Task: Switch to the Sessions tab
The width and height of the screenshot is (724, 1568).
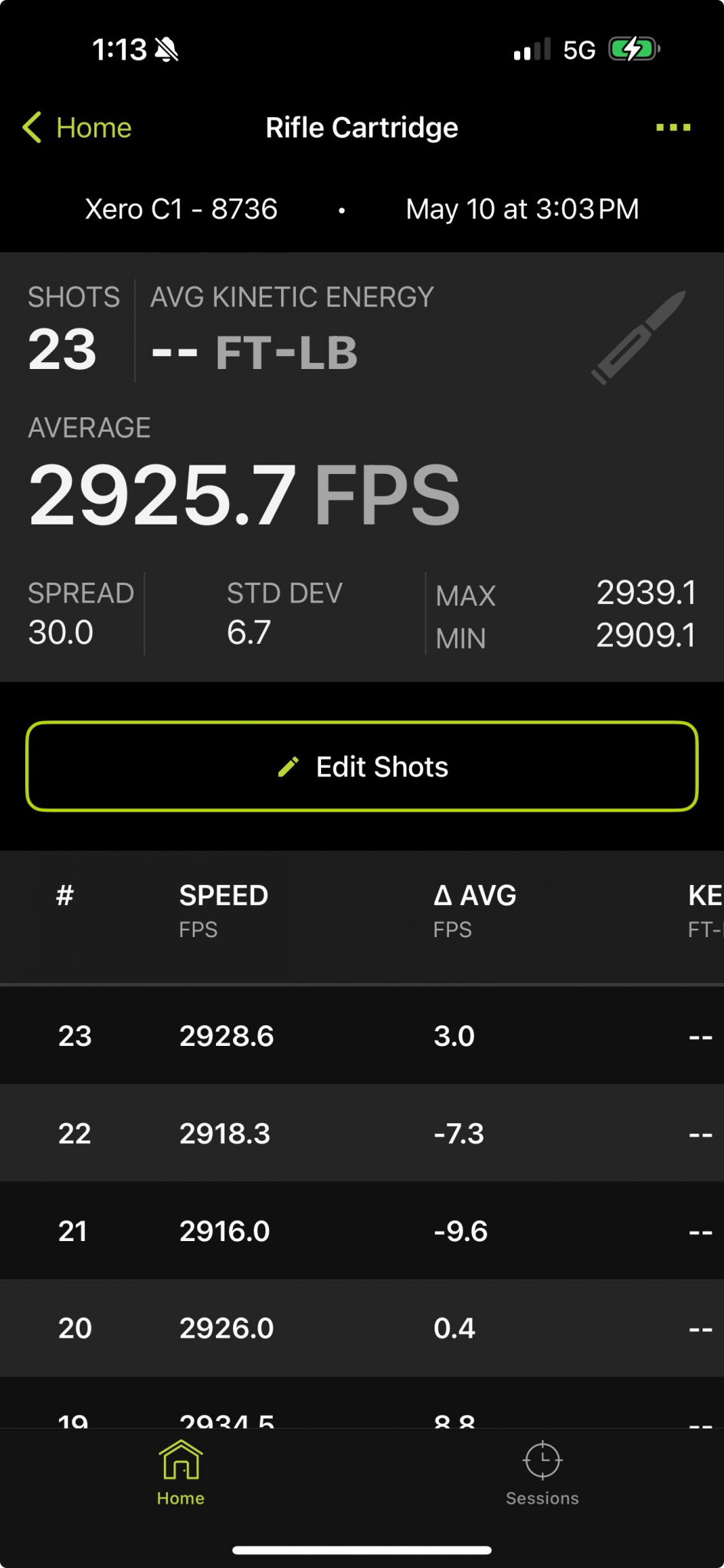Action: pos(542,1498)
